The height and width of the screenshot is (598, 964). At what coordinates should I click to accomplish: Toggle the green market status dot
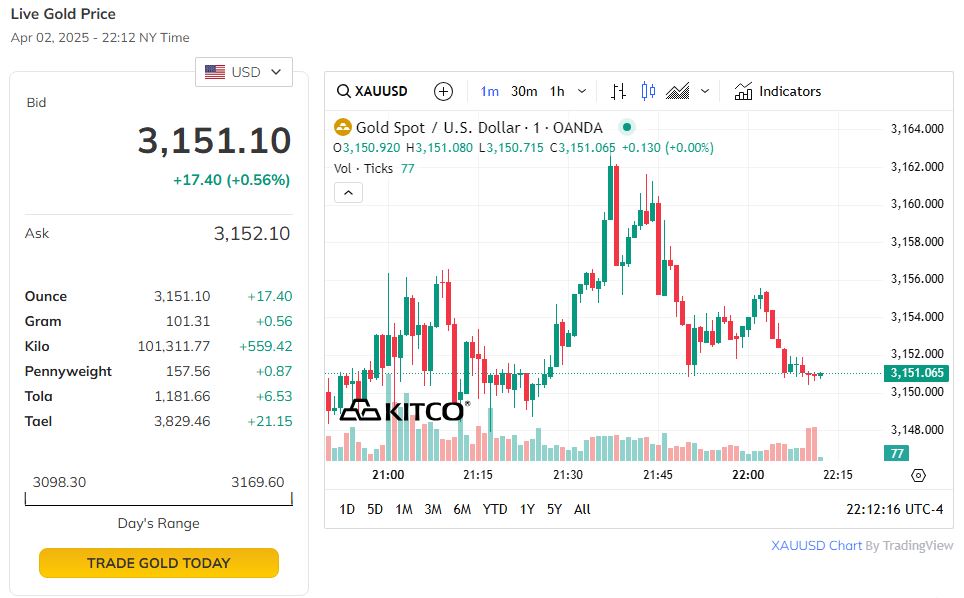tap(627, 127)
